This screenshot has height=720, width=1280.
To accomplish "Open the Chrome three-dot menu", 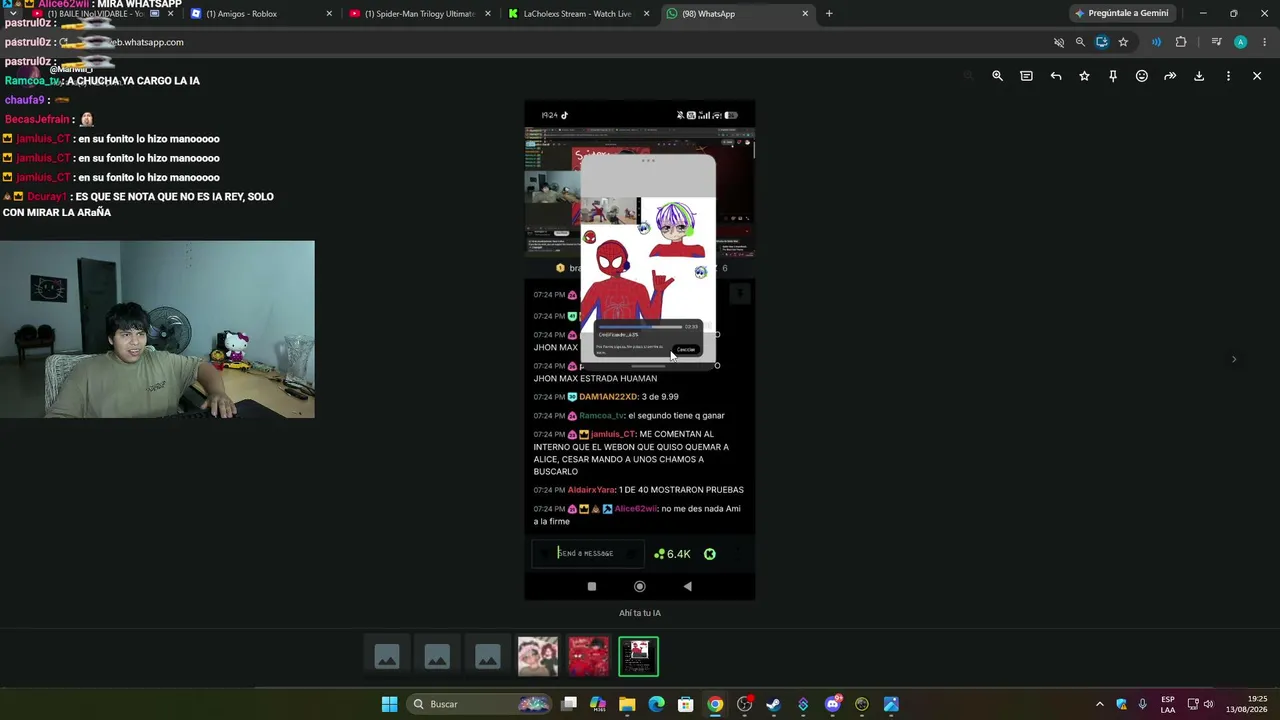I will [1265, 42].
